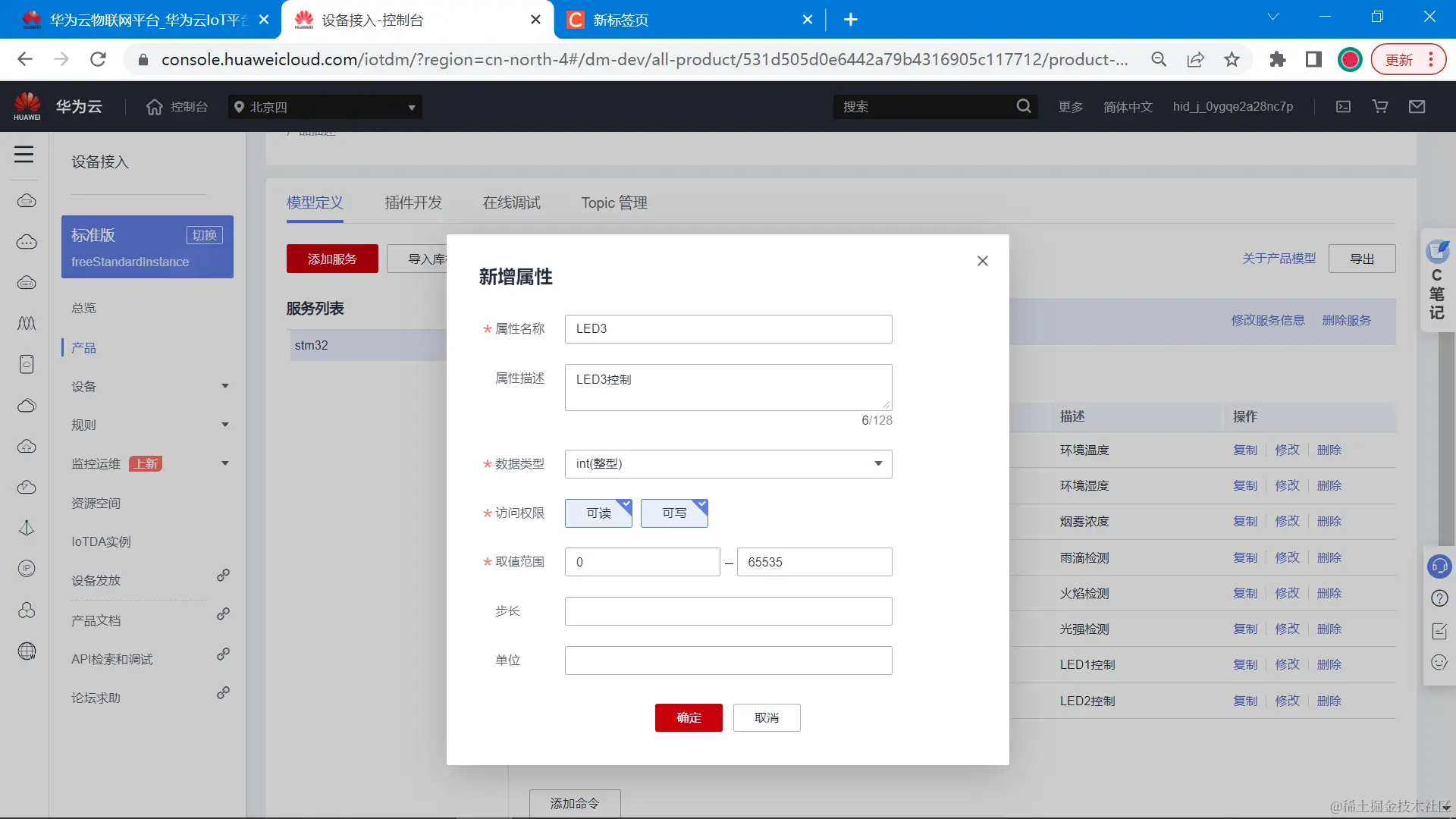This screenshot has width=1456, height=819.
Task: Open the C笔记 side widget
Action: click(1437, 279)
